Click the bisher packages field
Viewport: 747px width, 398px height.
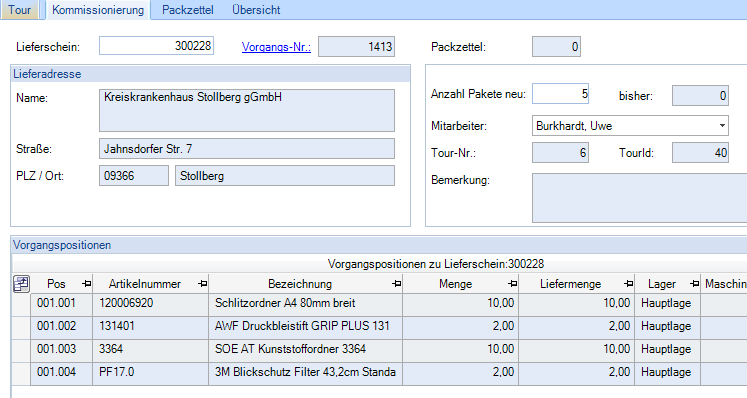pyautogui.click(x=700, y=96)
